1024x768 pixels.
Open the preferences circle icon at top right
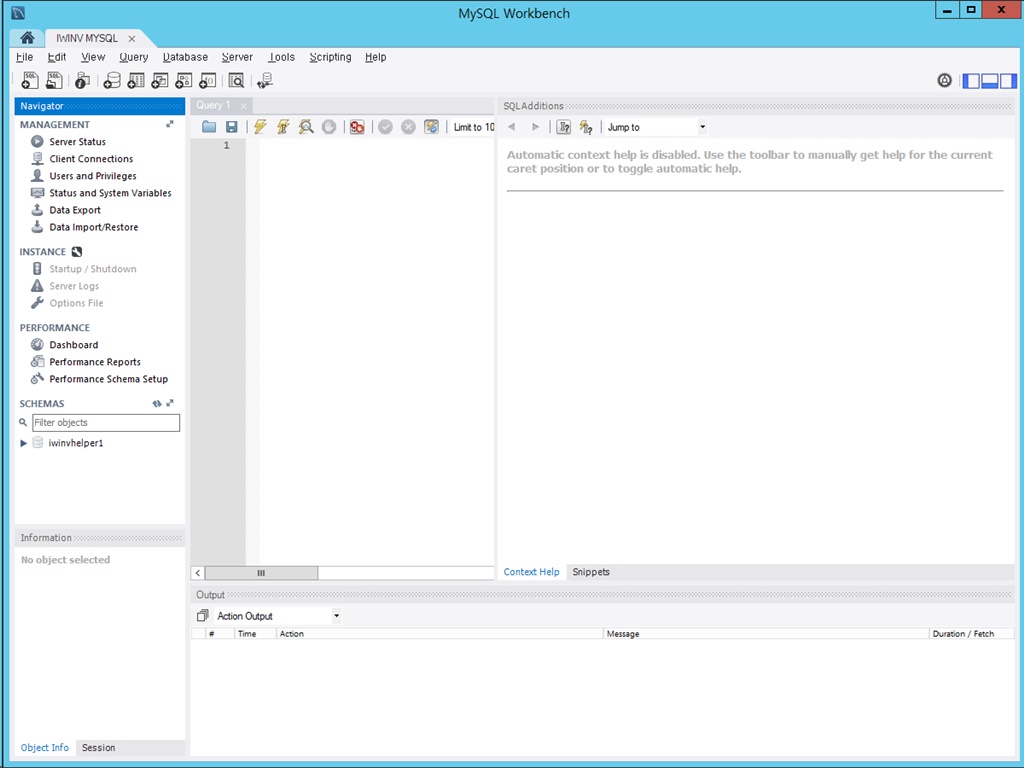click(944, 80)
